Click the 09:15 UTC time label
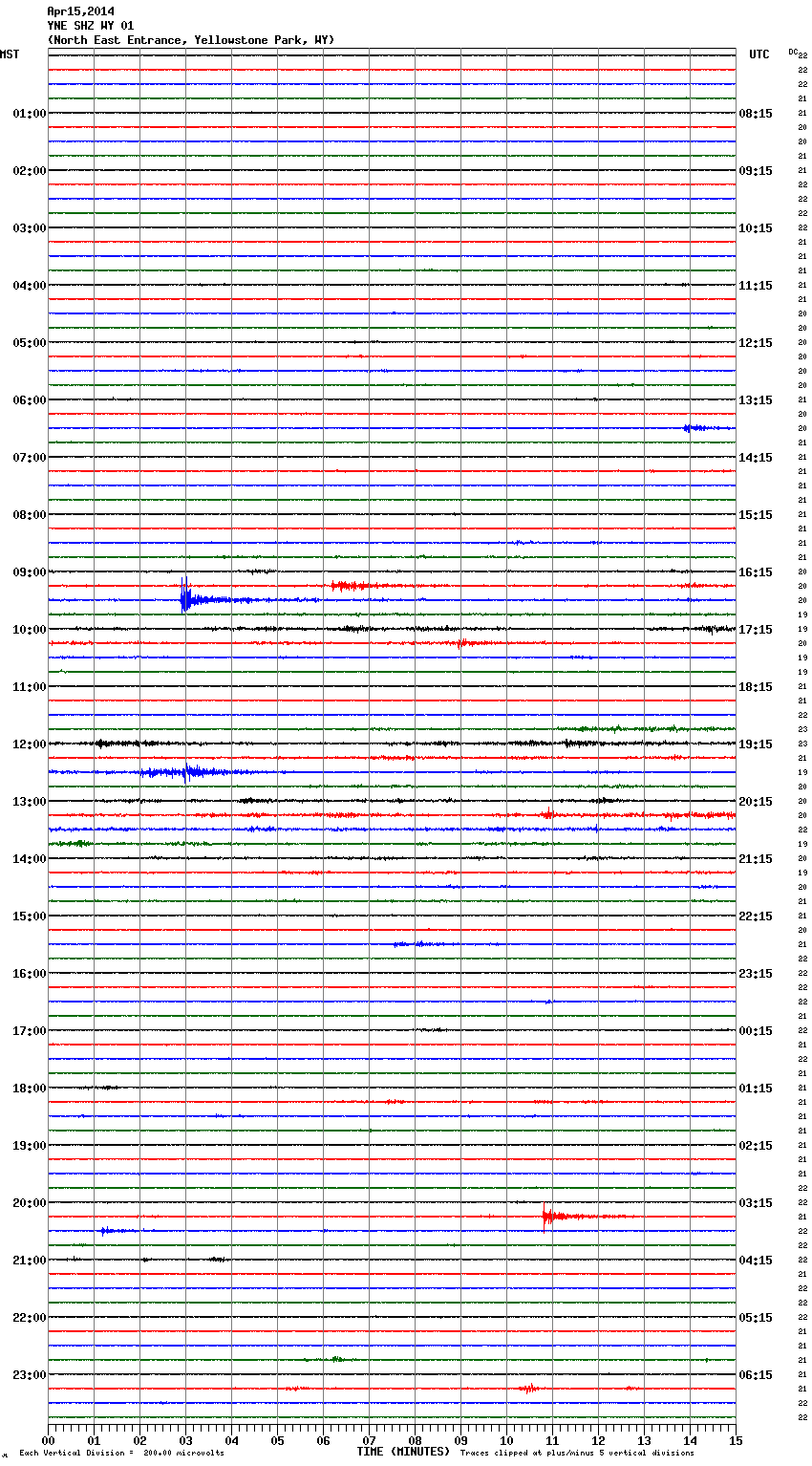The width and height of the screenshot is (812, 1466). 756,171
